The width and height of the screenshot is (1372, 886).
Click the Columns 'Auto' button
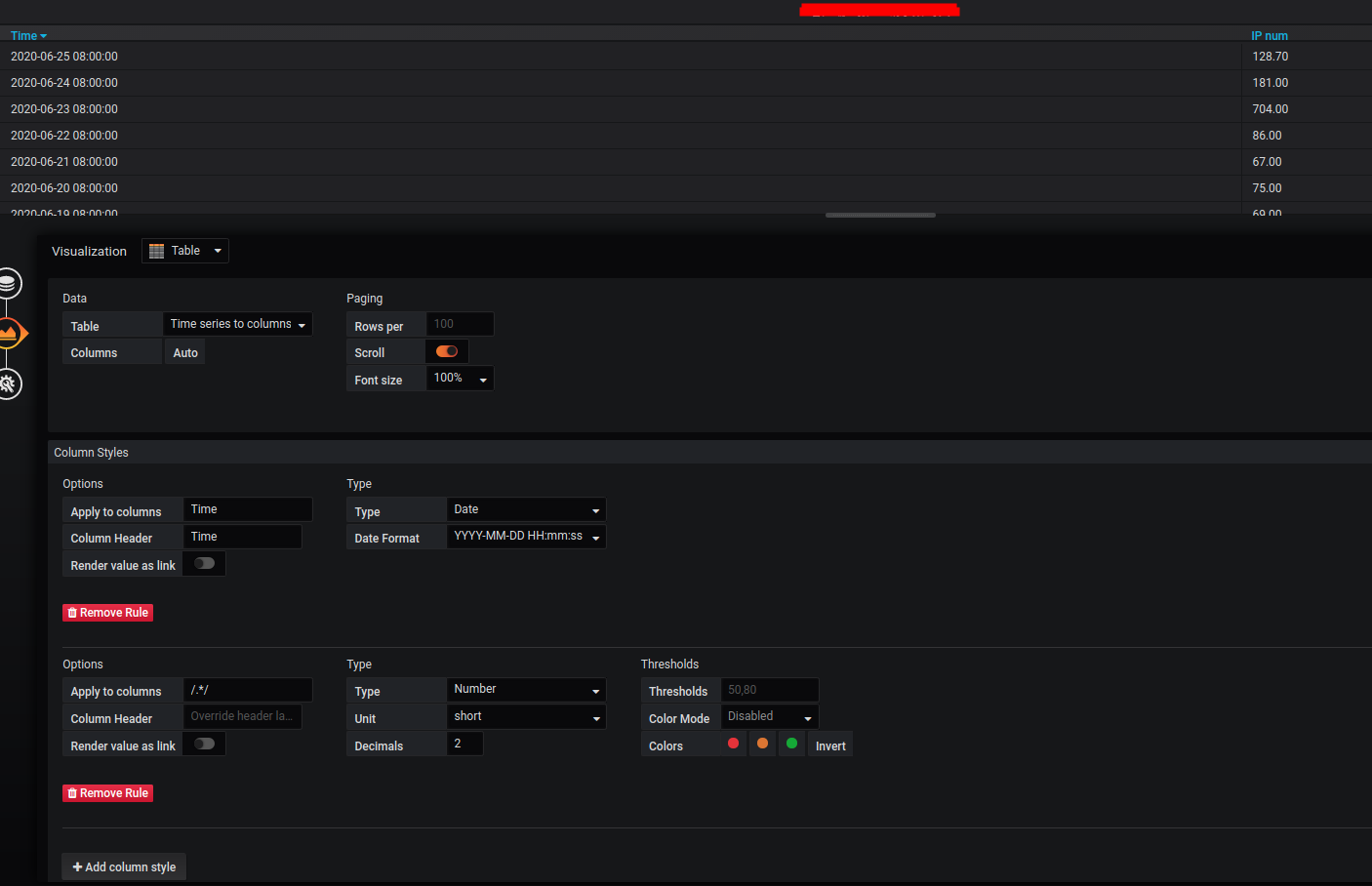pos(184,351)
